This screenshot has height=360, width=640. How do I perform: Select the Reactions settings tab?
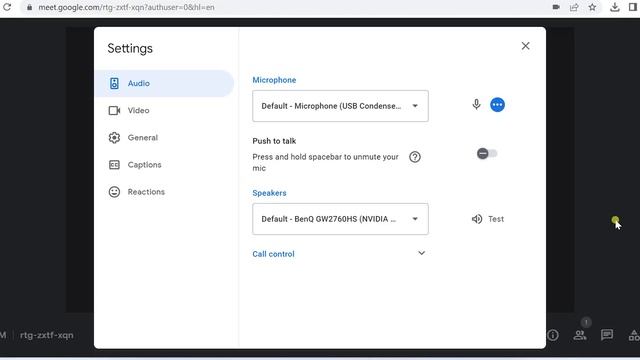[164, 192]
